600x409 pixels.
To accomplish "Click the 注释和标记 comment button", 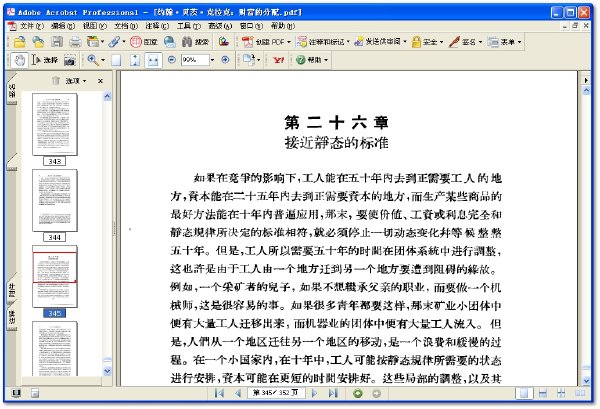I will click(321, 42).
